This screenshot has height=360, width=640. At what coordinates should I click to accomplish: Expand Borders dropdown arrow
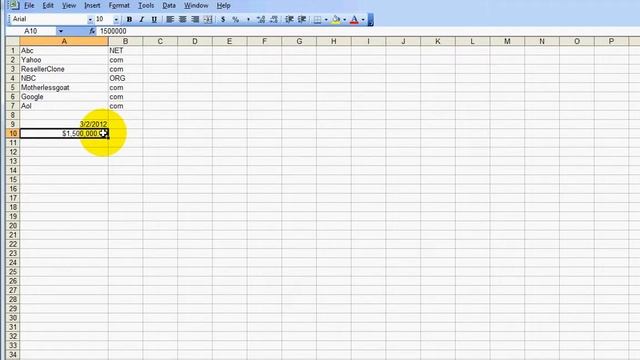[x=326, y=19]
